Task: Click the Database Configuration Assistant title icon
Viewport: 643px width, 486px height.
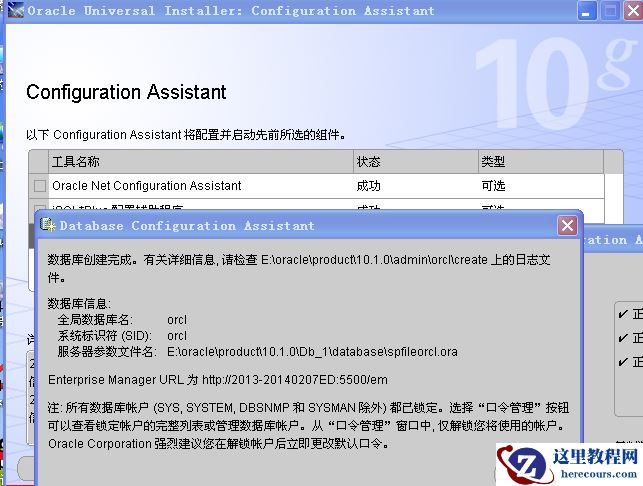Action: 47,225
